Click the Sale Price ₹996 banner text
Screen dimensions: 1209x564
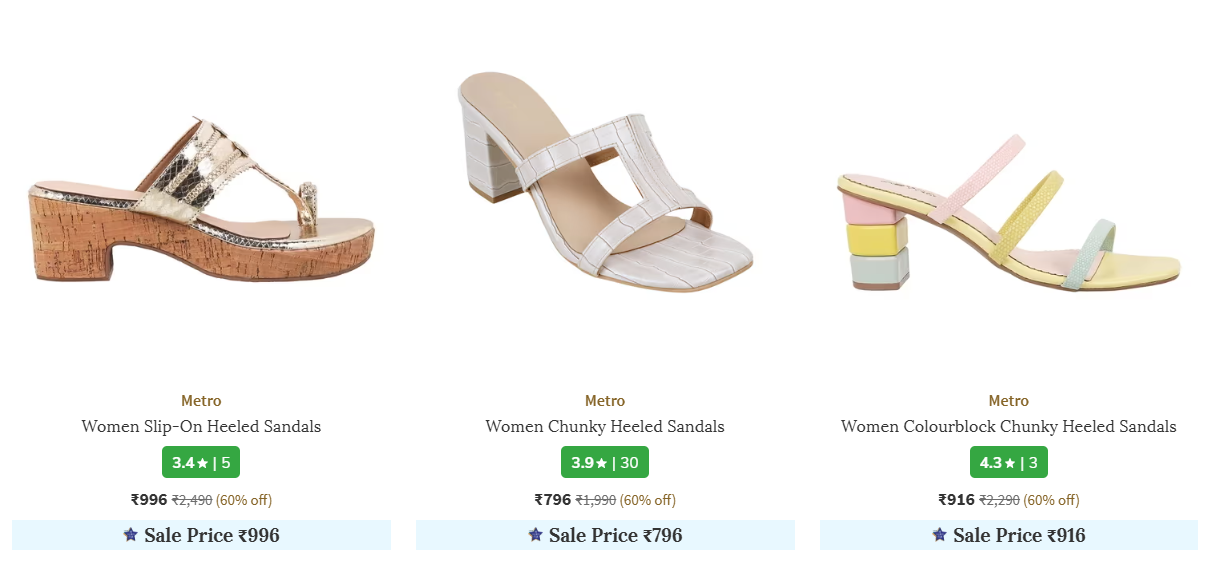pyautogui.click(x=212, y=535)
